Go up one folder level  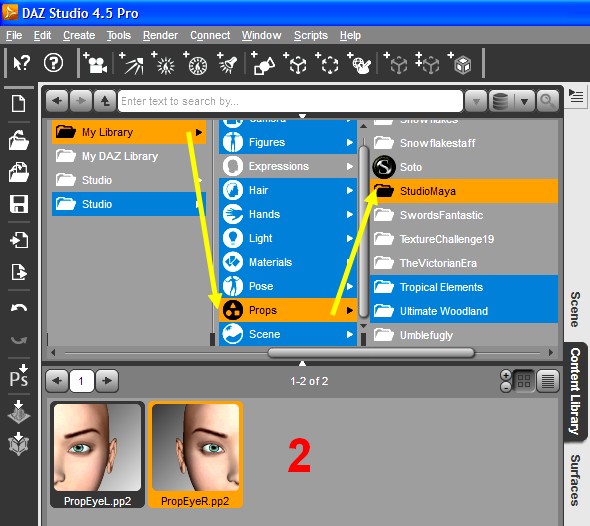(x=105, y=101)
